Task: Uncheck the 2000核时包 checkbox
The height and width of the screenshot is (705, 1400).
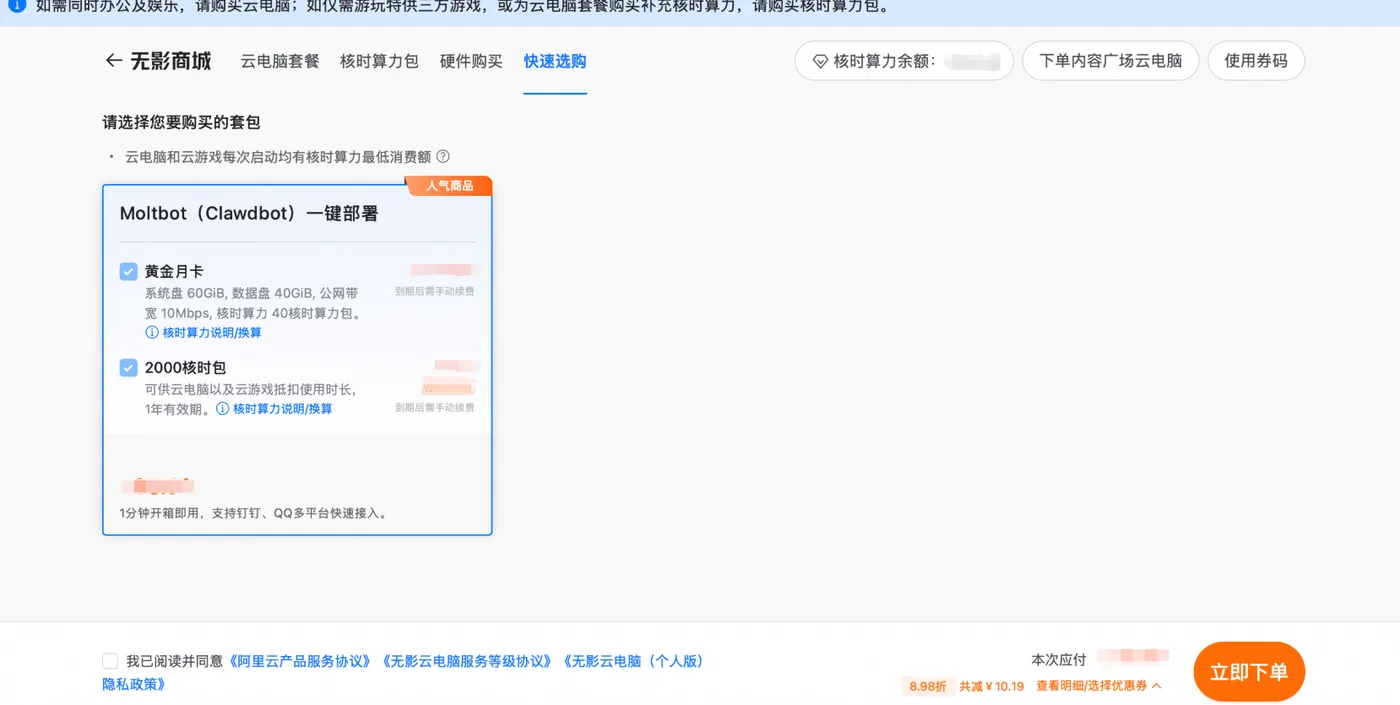Action: pos(128,367)
